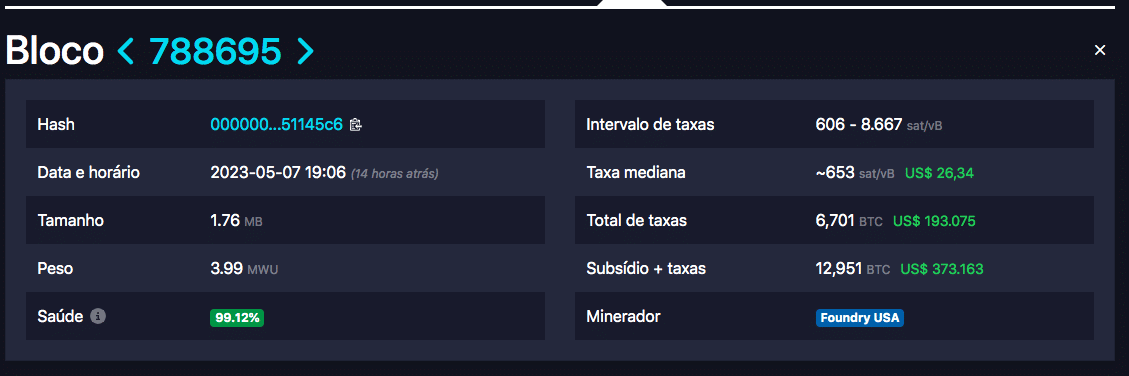
Task: Click the median fee ~653 sat/vB value
Action: point(855,173)
